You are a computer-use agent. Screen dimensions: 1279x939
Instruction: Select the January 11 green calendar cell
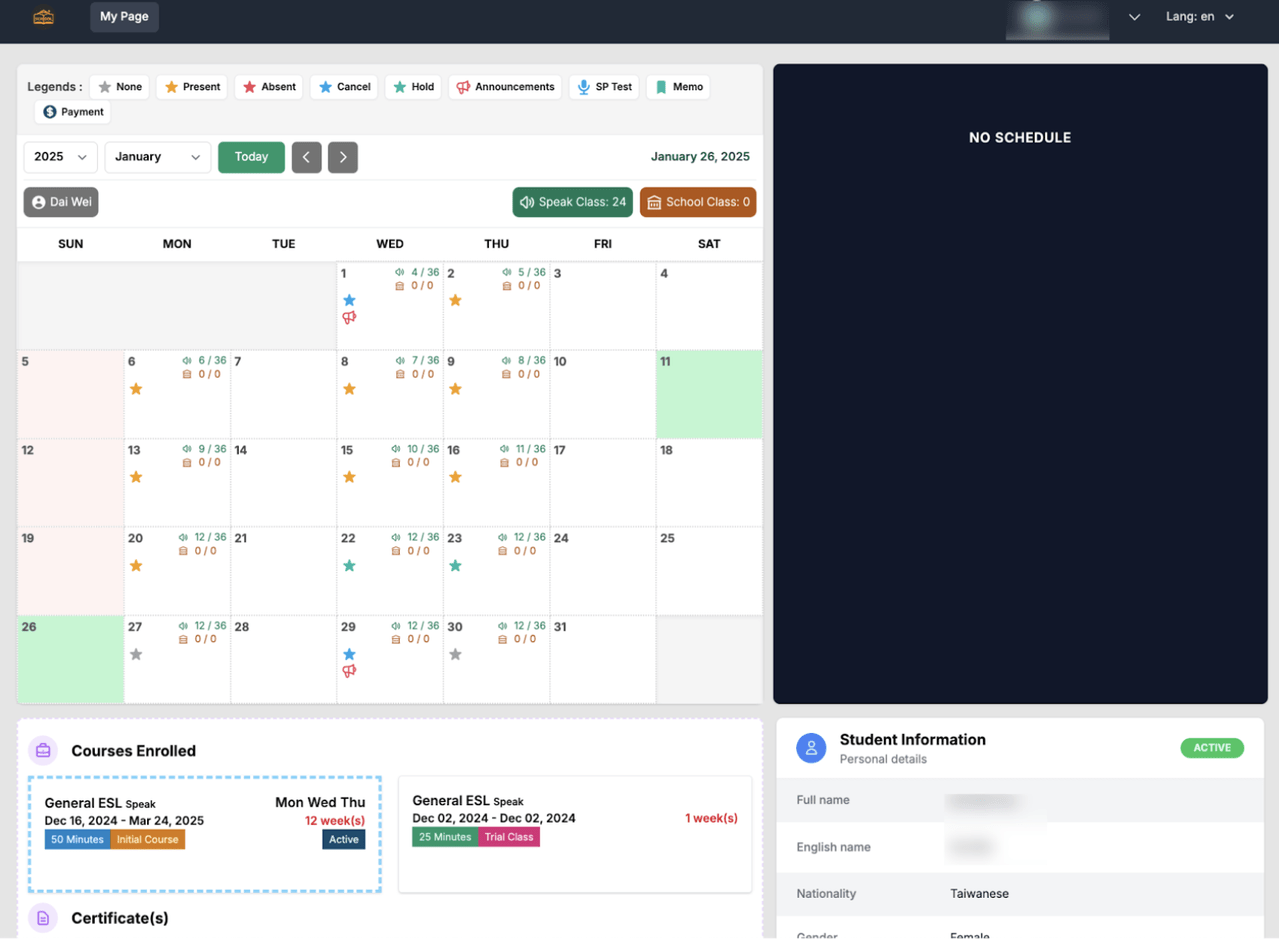(709, 394)
